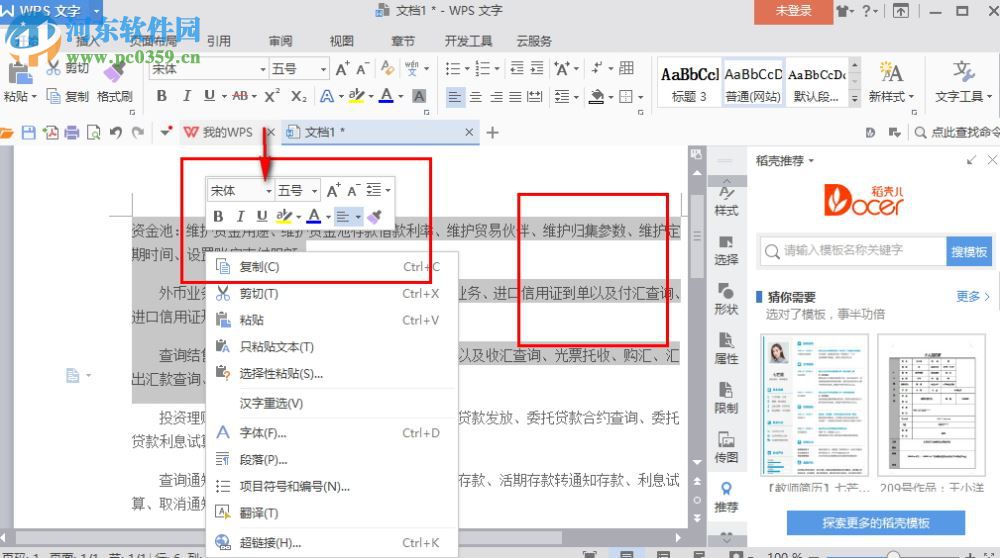Open the ribbon font size dropdown
This screenshot has width=1000, height=558.
tap(323, 68)
